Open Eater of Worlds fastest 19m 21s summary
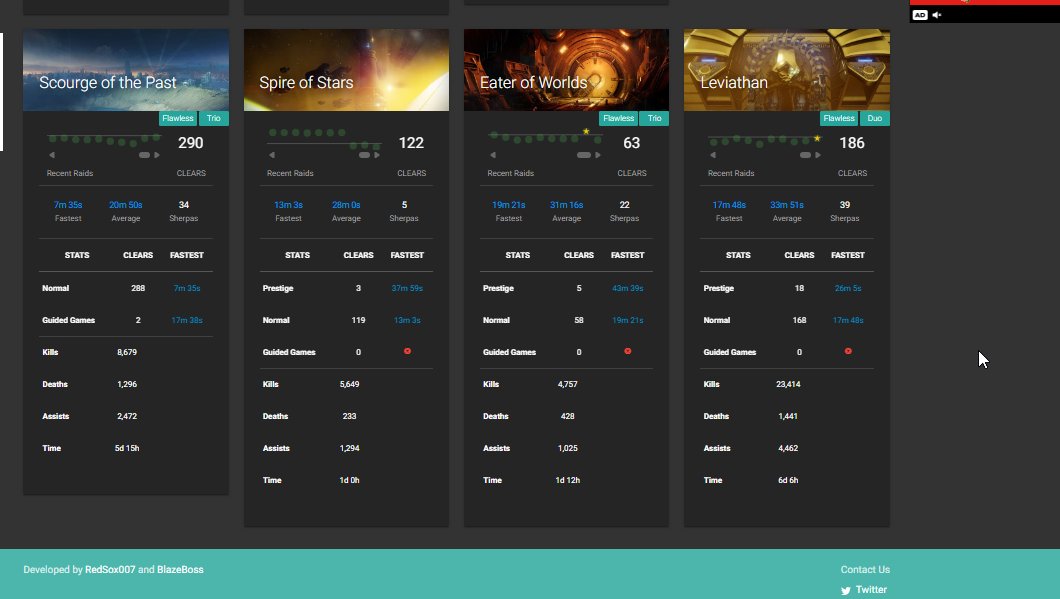Image resolution: width=1060 pixels, height=599 pixels. pos(508,205)
